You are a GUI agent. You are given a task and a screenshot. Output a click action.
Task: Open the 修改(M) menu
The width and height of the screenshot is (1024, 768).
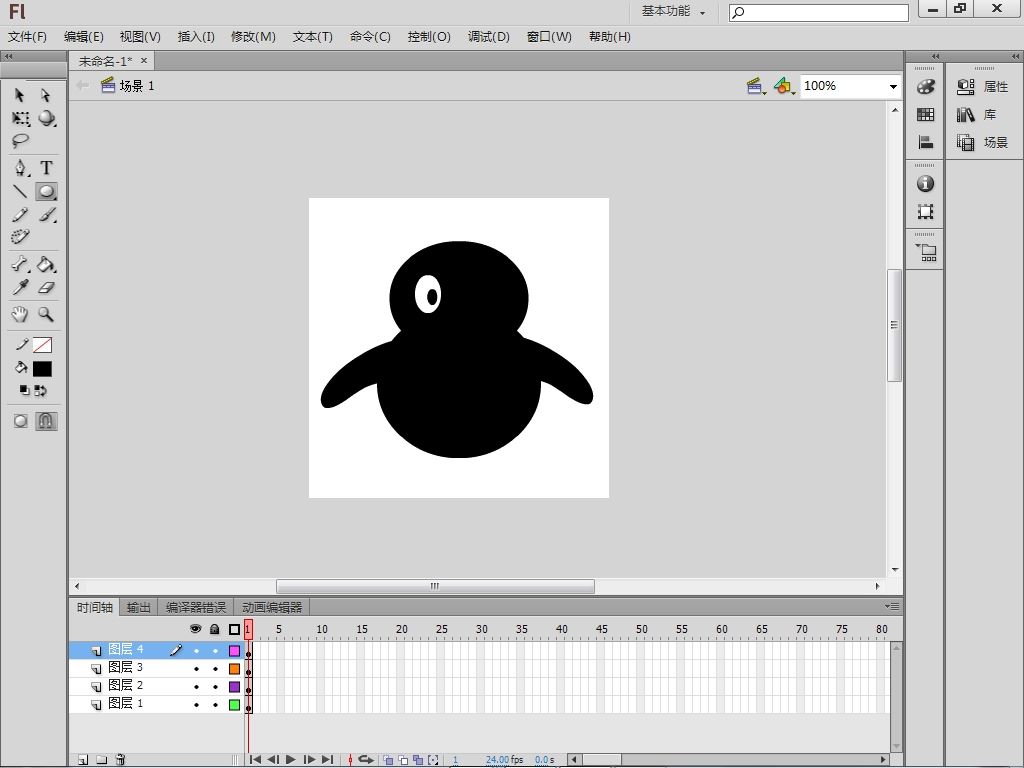tap(253, 37)
